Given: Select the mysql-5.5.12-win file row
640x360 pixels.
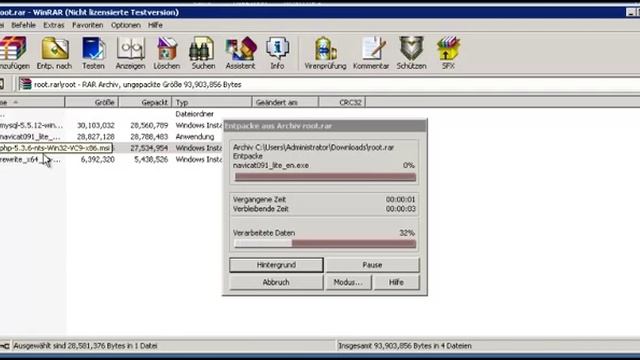Looking at the screenshot, I should pos(111,125).
